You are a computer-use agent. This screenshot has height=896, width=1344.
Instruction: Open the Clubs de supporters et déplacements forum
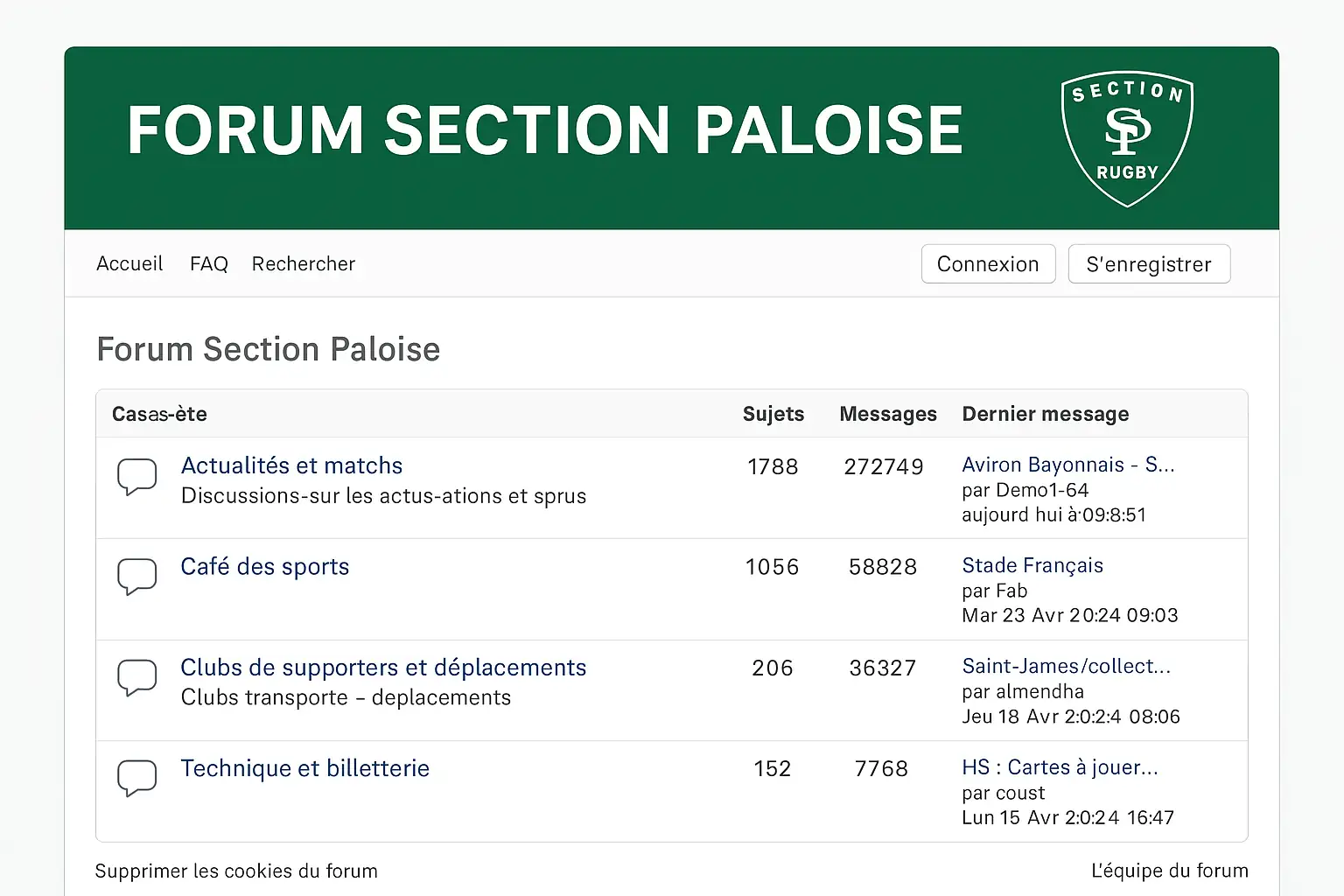click(x=383, y=668)
